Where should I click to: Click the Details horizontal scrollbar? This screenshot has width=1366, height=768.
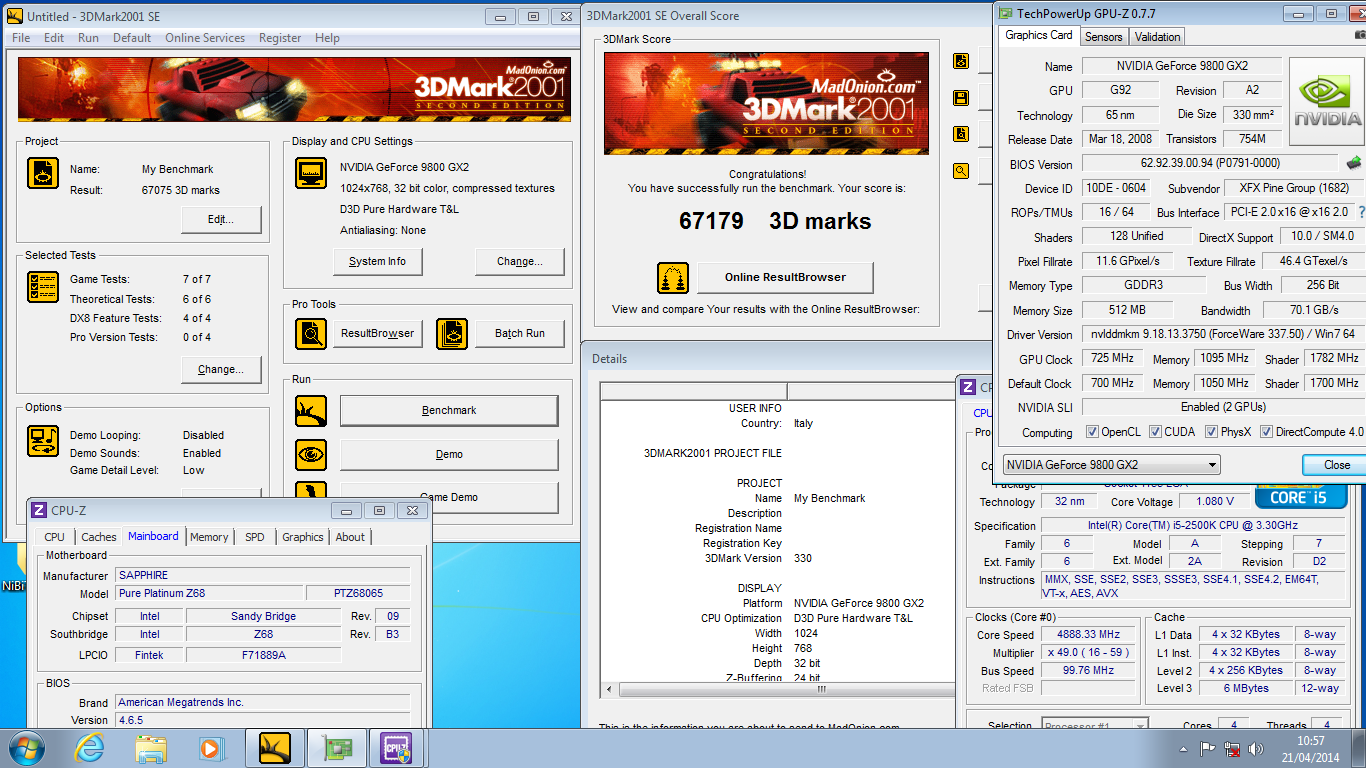coord(777,689)
